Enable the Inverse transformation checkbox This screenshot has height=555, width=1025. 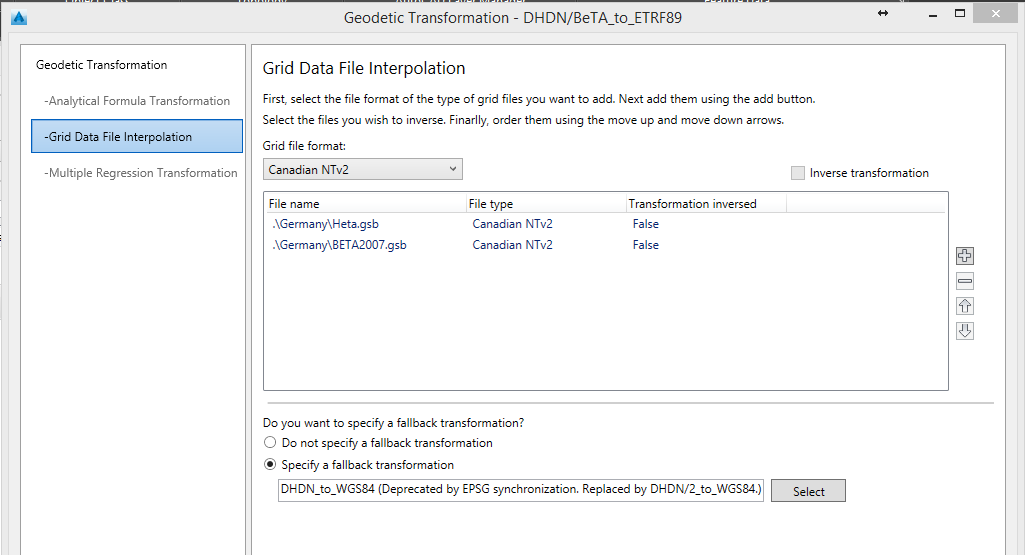pos(798,173)
